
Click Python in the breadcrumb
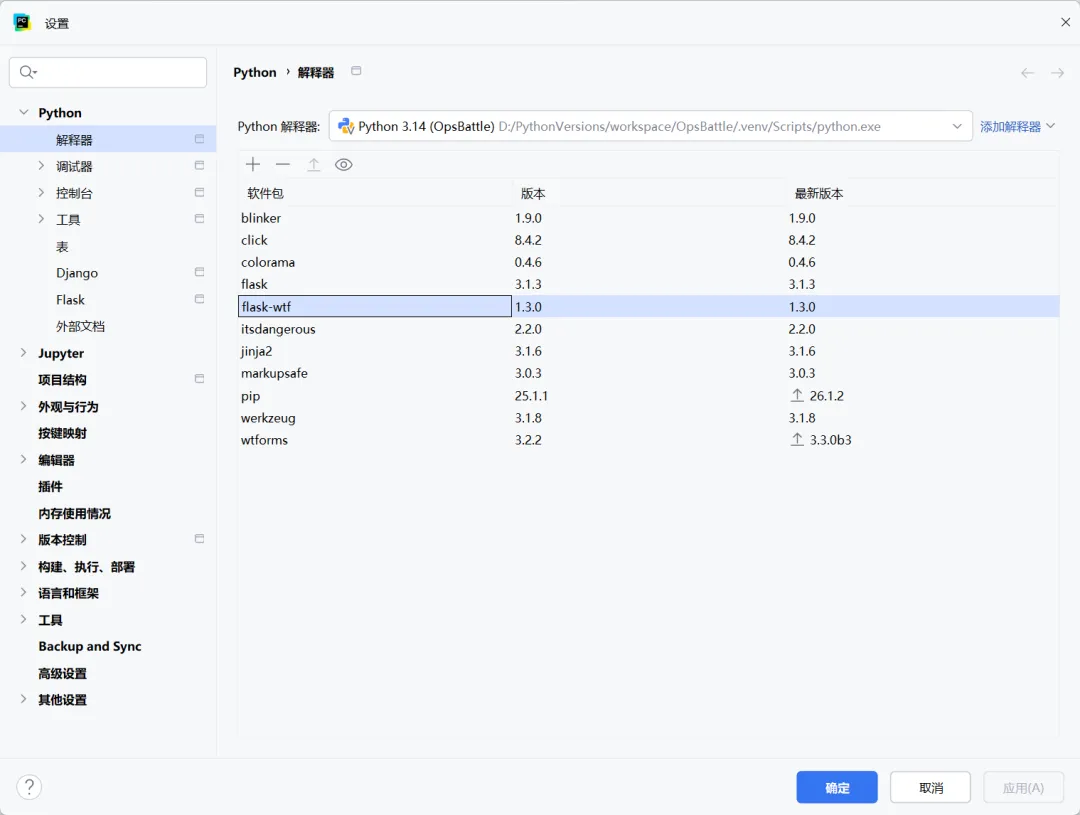[255, 72]
